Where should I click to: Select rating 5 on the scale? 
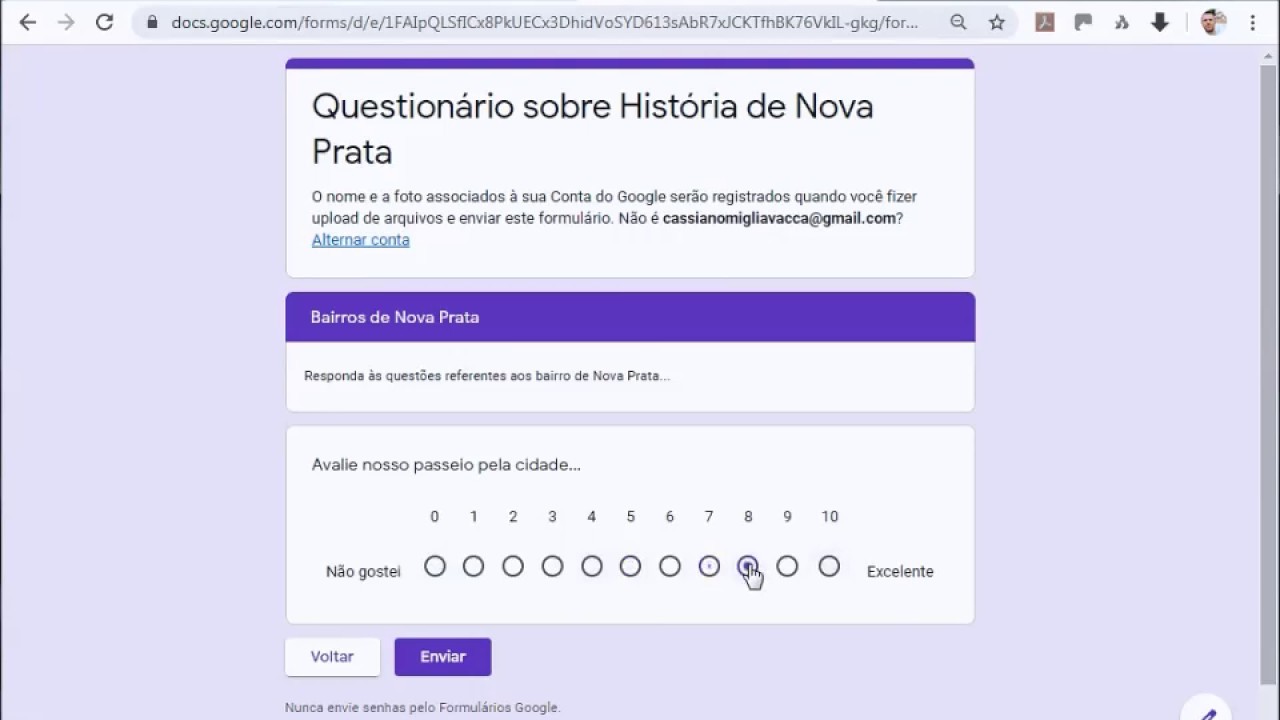[x=630, y=567]
